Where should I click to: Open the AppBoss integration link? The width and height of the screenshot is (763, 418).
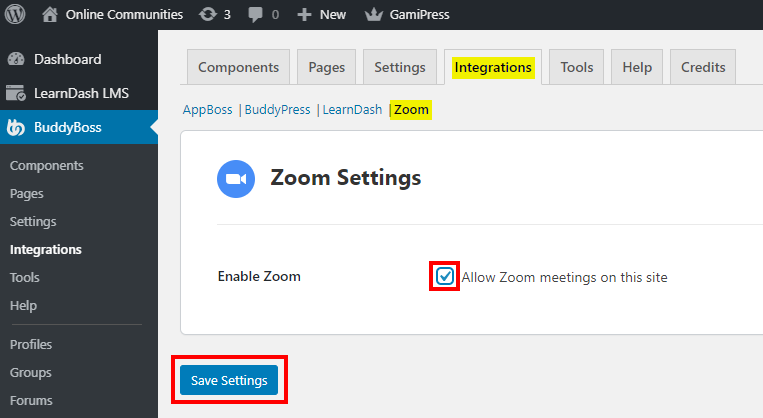[207, 110]
